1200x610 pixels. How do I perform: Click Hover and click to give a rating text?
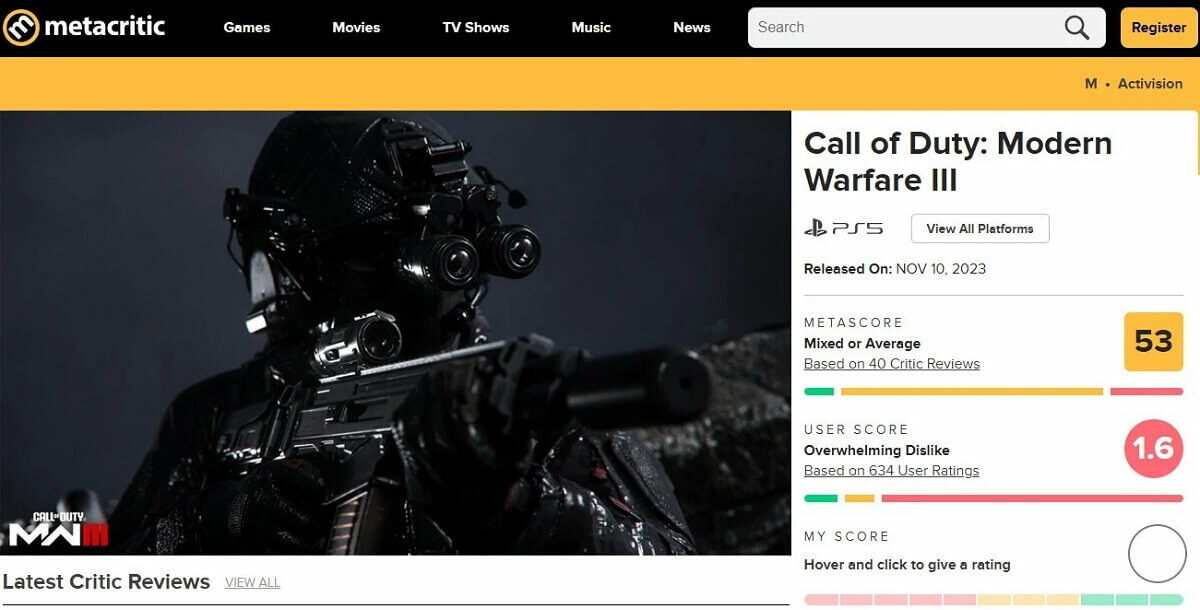click(x=907, y=565)
